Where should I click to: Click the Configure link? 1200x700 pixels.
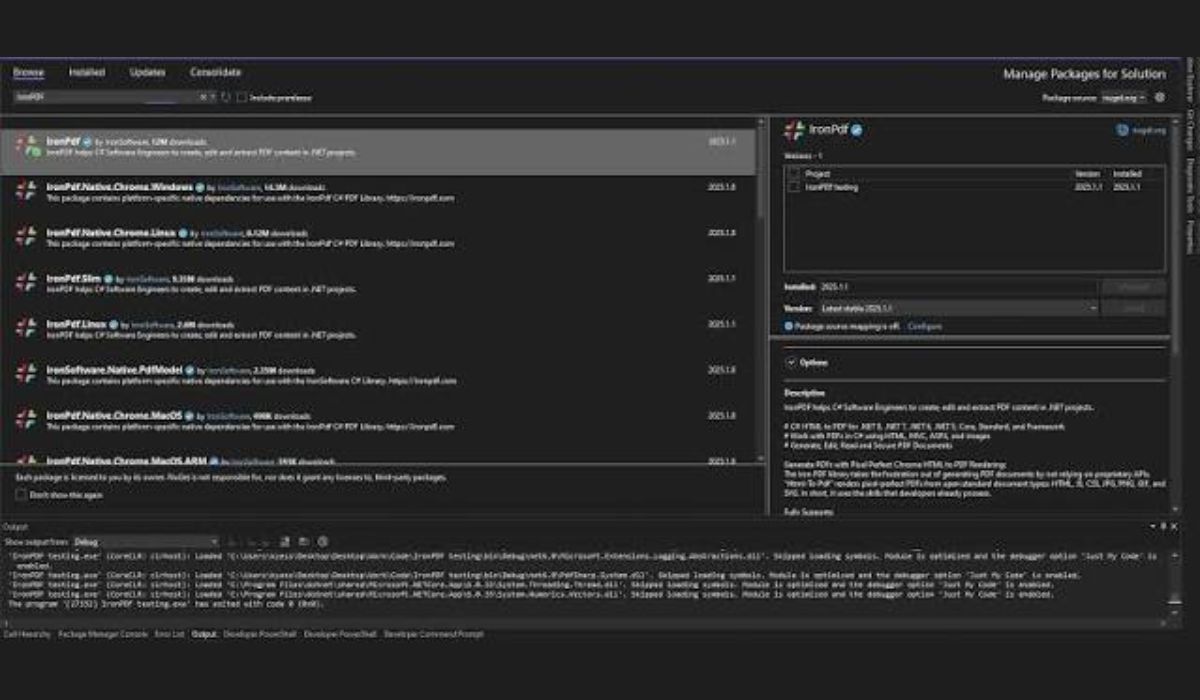924,326
